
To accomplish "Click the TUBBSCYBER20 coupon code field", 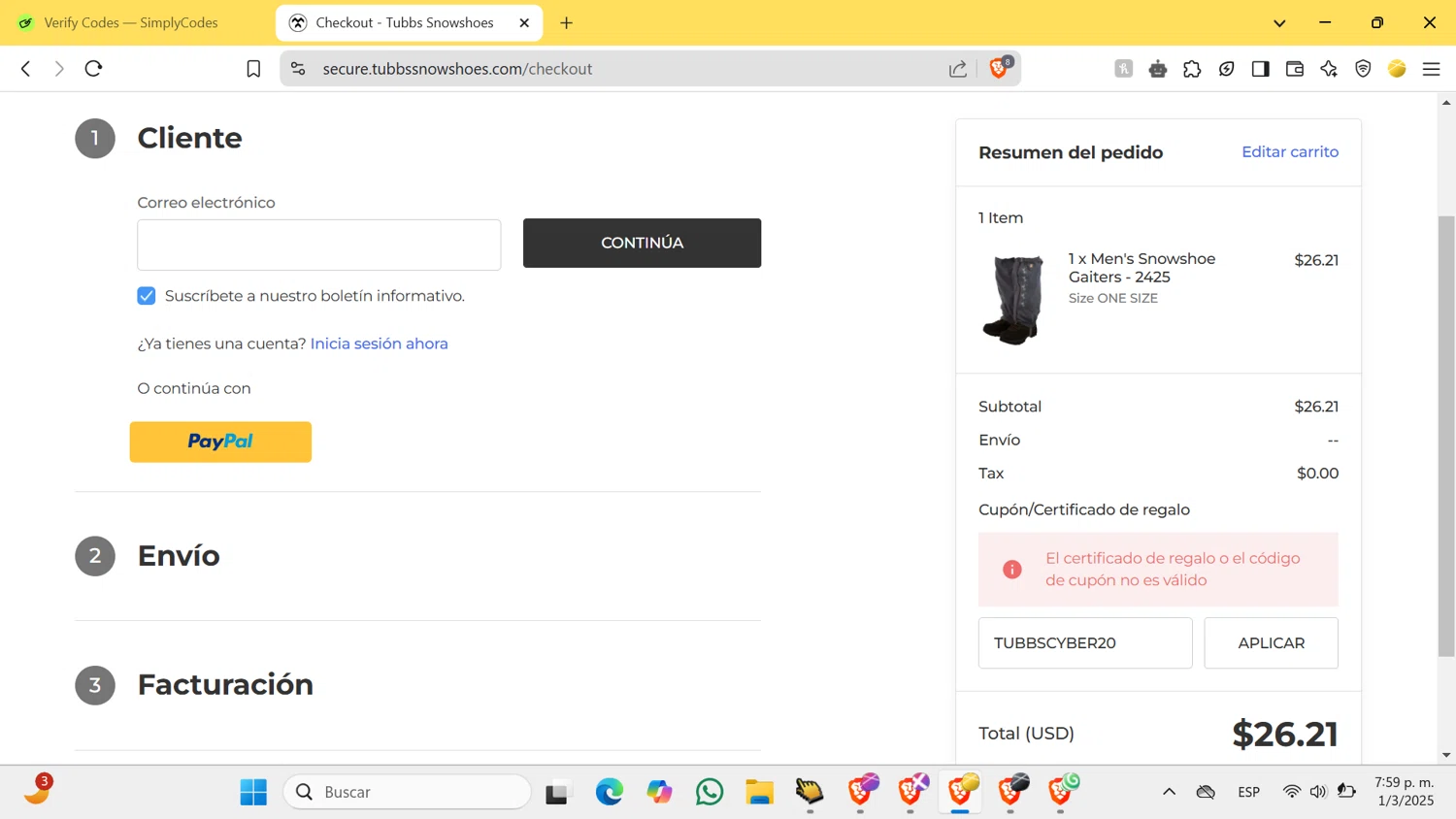I will click(1085, 643).
